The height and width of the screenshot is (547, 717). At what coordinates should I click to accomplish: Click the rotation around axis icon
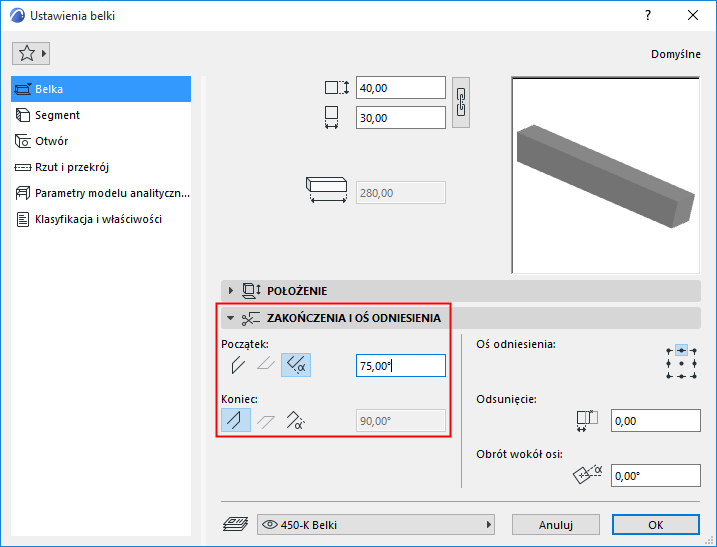tap(588, 474)
